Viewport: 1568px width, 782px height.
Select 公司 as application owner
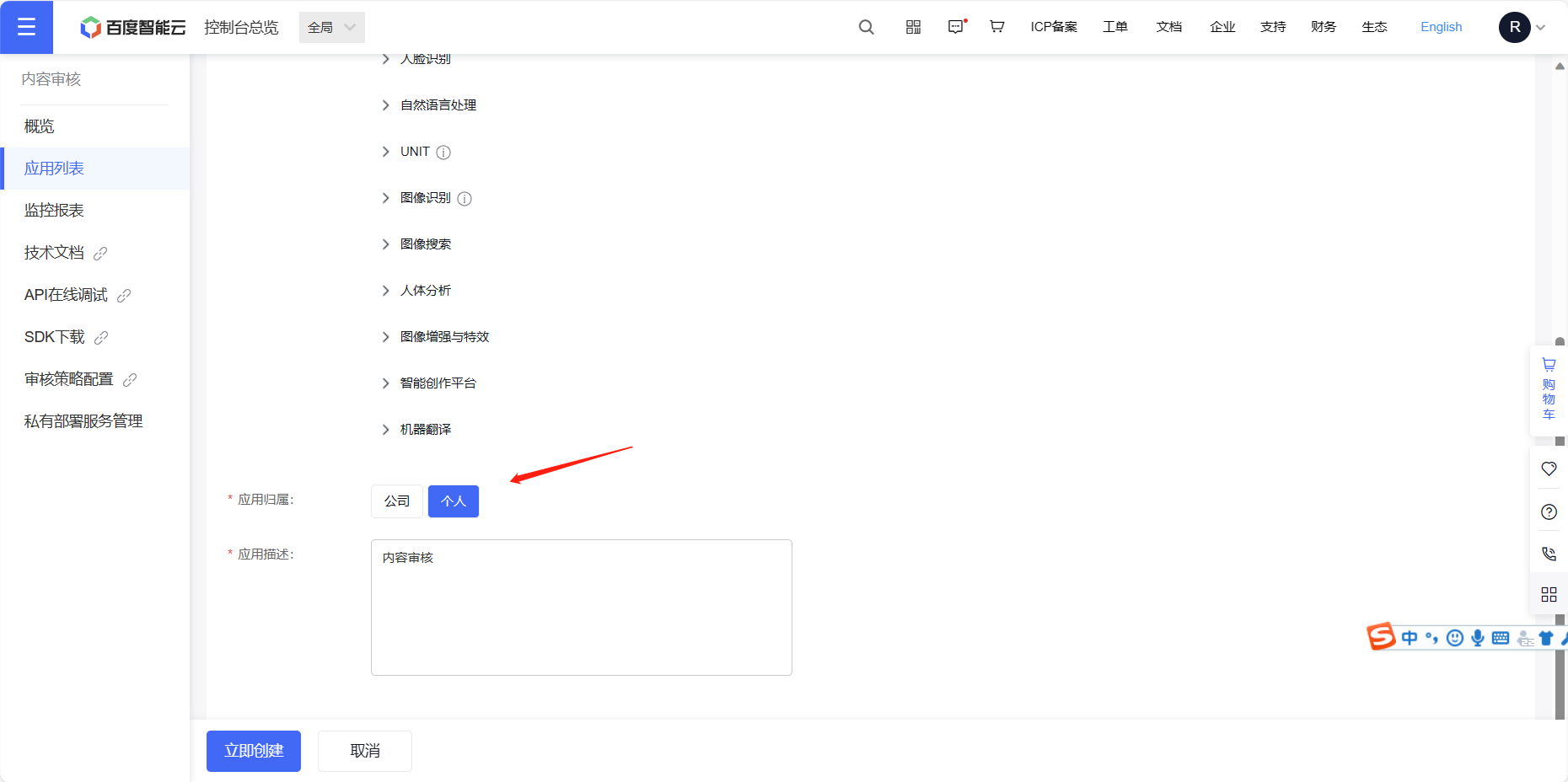click(397, 501)
